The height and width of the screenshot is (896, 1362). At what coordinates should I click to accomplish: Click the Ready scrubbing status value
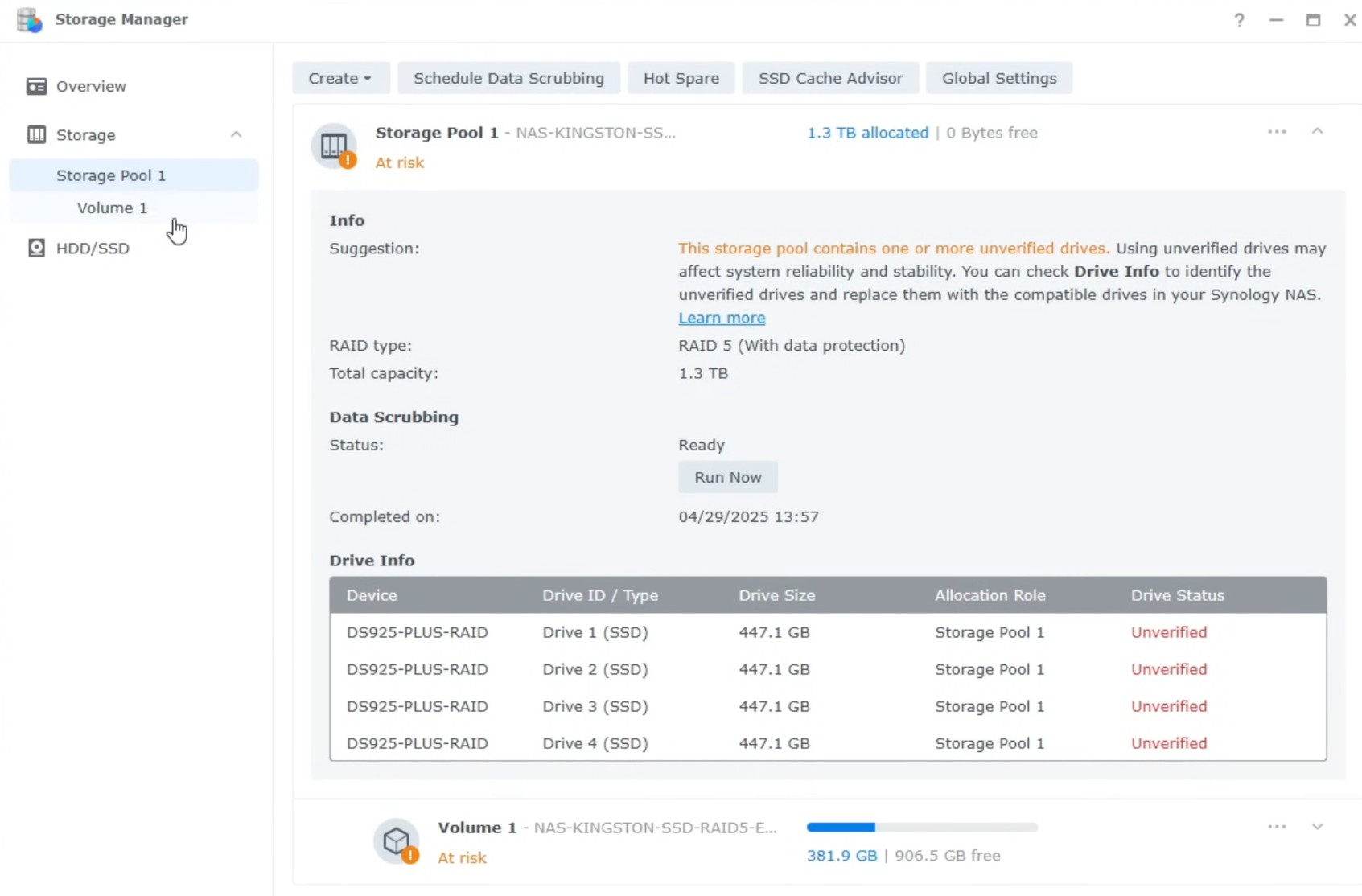click(702, 445)
